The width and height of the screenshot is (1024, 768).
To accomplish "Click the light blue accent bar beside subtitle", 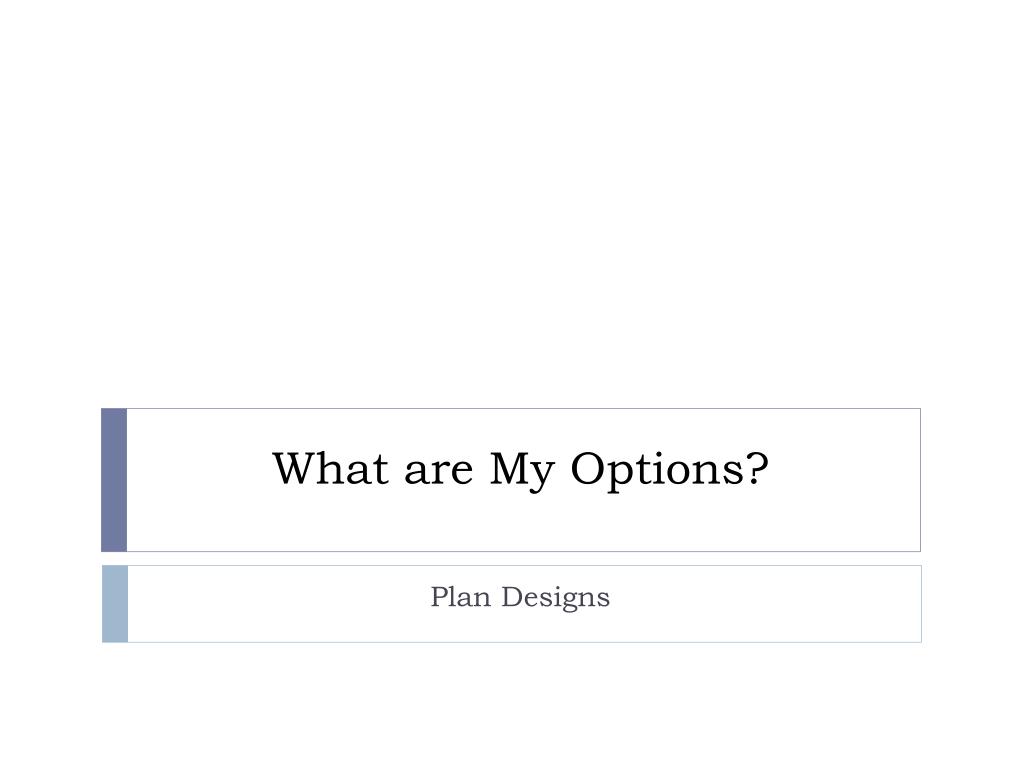I will 115,604.
